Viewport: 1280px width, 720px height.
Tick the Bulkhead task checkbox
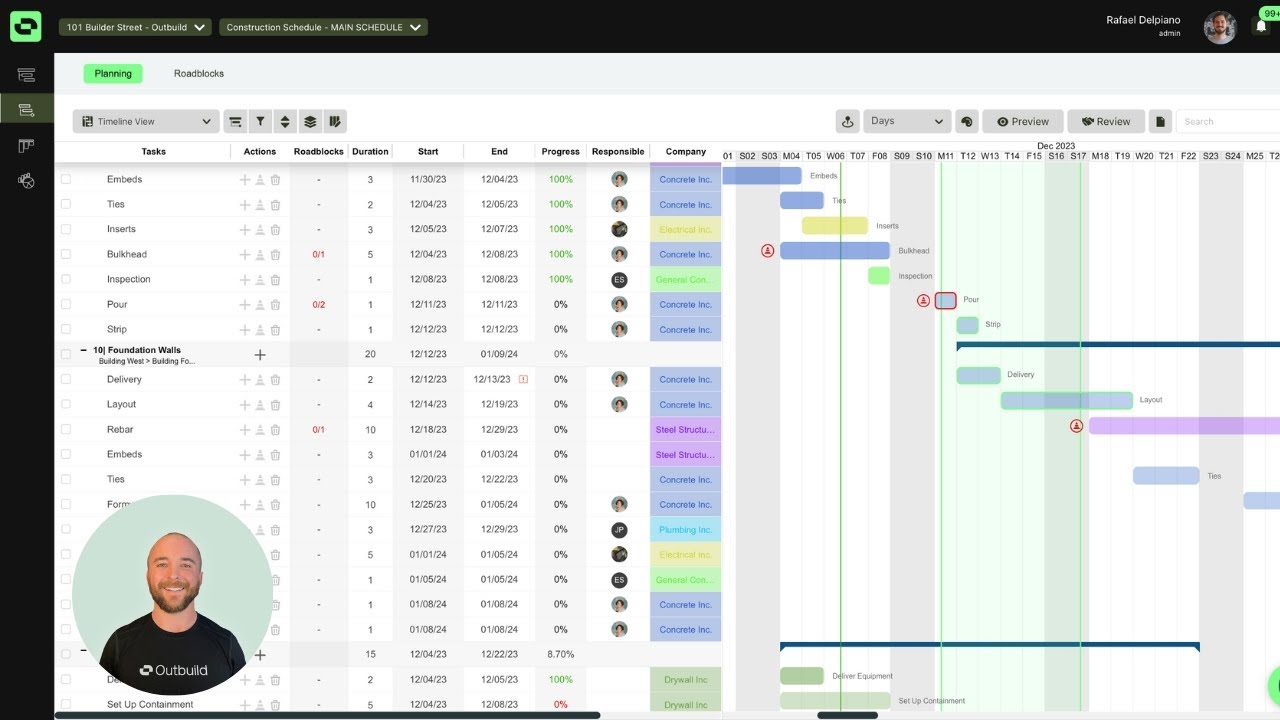(x=66, y=255)
